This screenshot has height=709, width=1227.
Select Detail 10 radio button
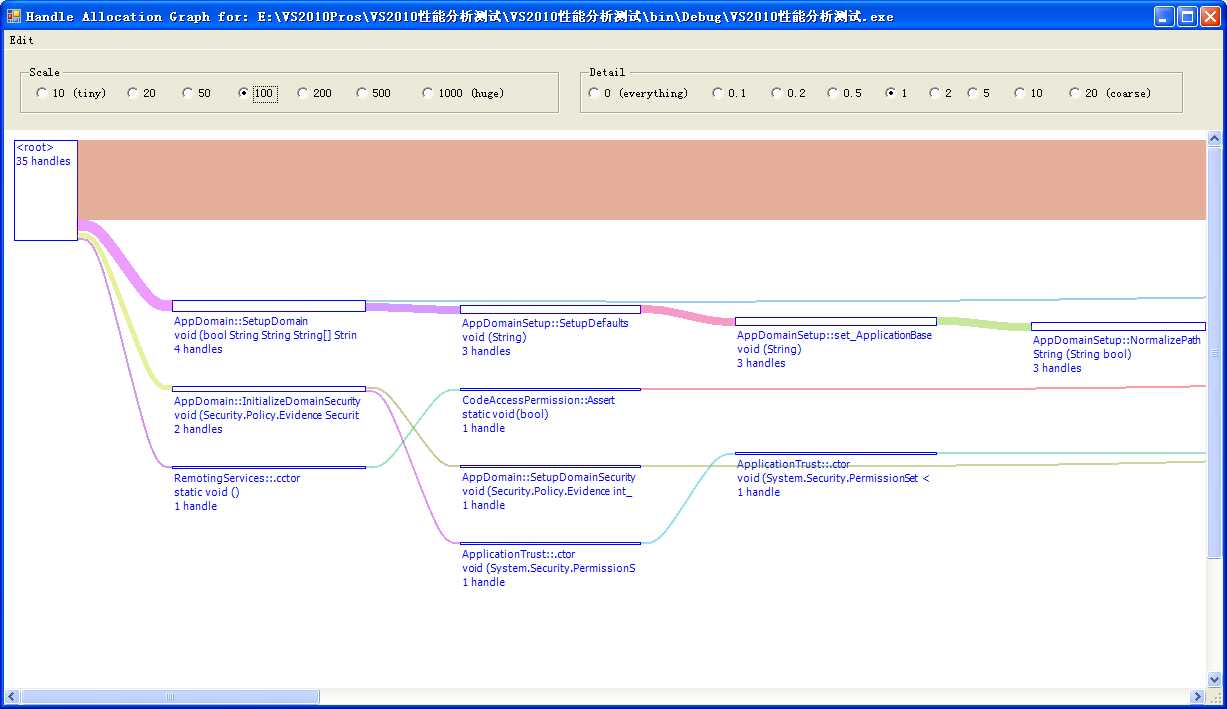1028,93
